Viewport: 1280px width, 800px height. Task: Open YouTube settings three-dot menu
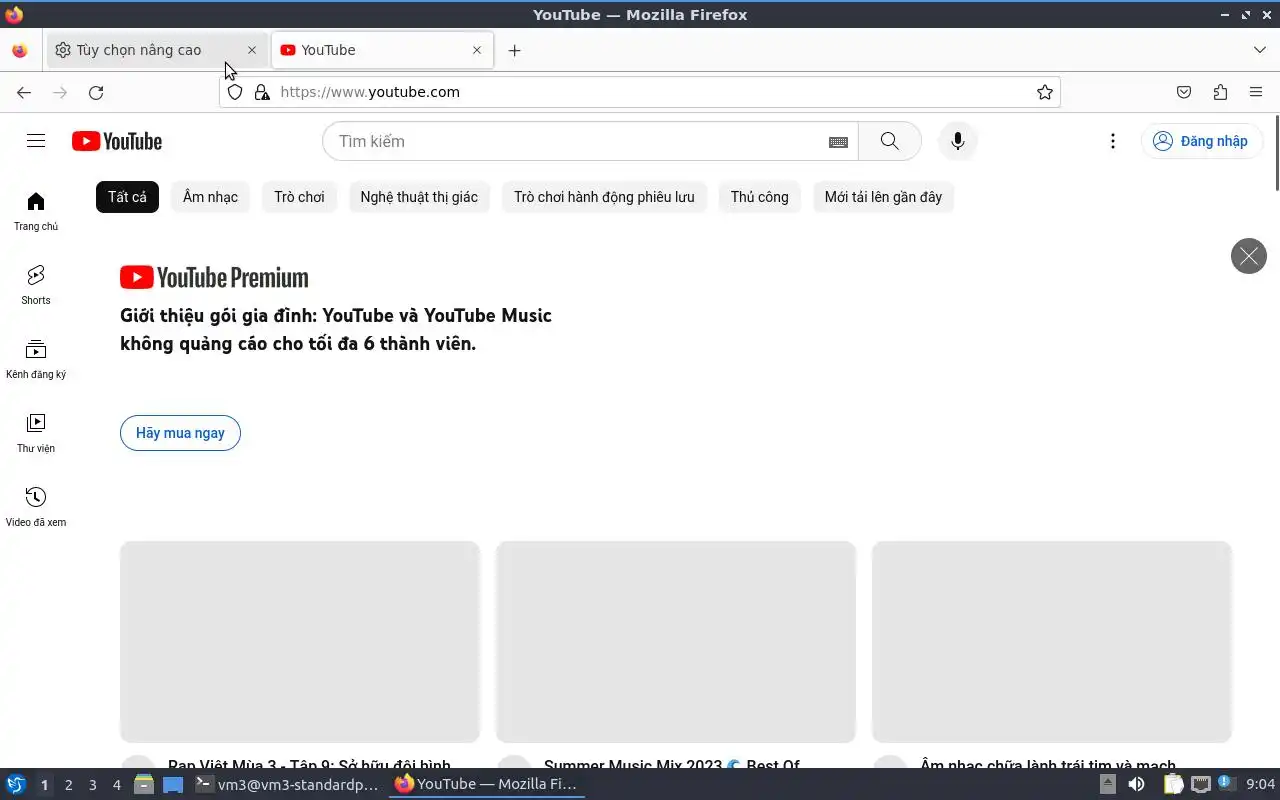click(1112, 141)
